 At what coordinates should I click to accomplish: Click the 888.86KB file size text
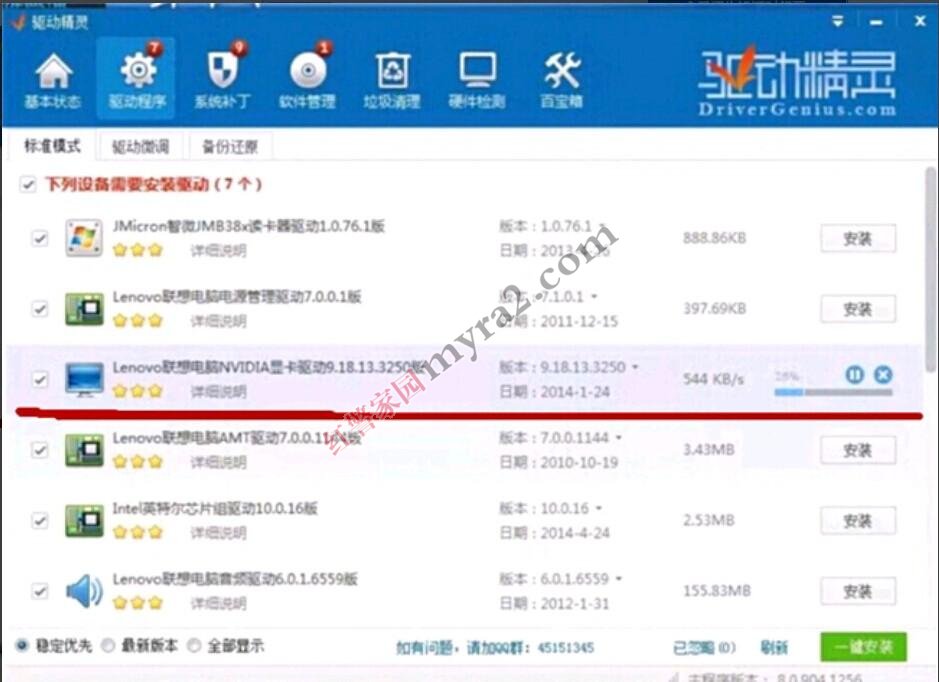[x=714, y=238]
